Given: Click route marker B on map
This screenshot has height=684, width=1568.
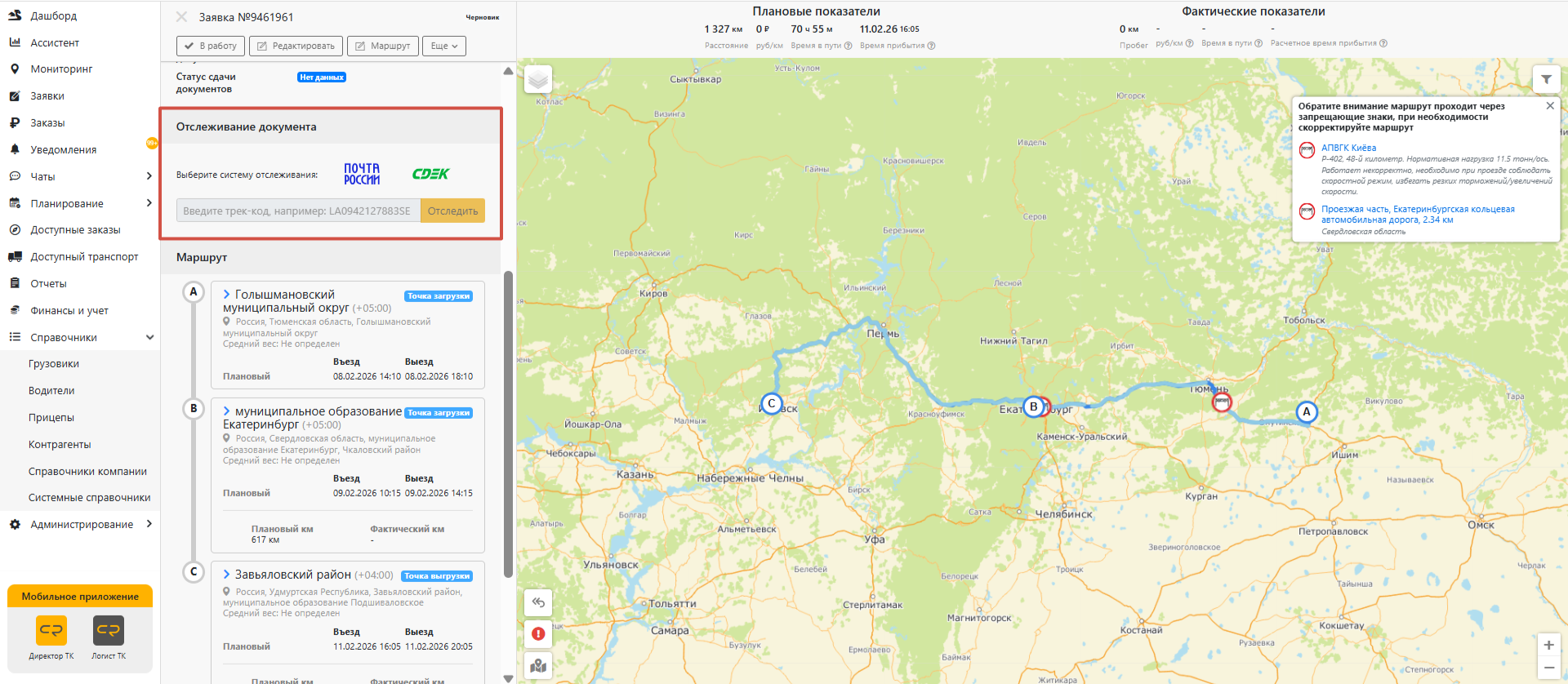Looking at the screenshot, I should pyautogui.click(x=1033, y=406).
